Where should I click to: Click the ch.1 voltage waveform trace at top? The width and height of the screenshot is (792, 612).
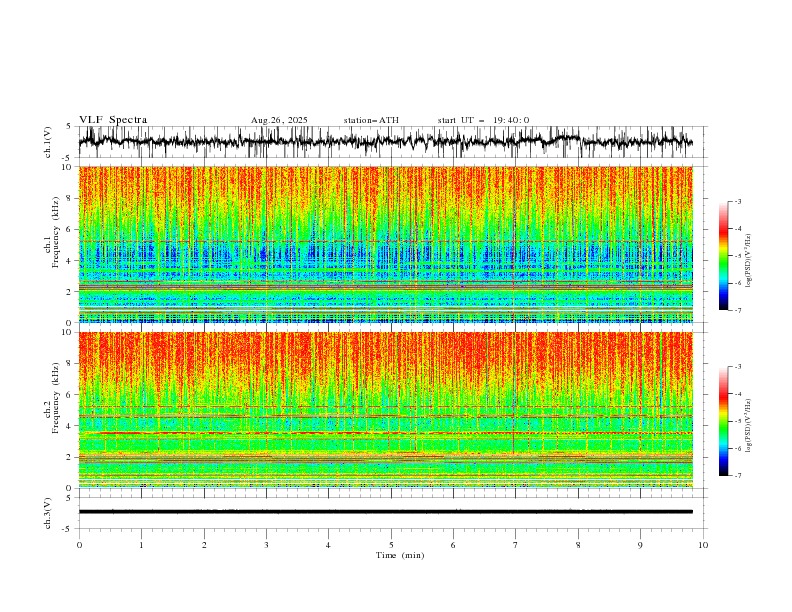click(x=385, y=142)
